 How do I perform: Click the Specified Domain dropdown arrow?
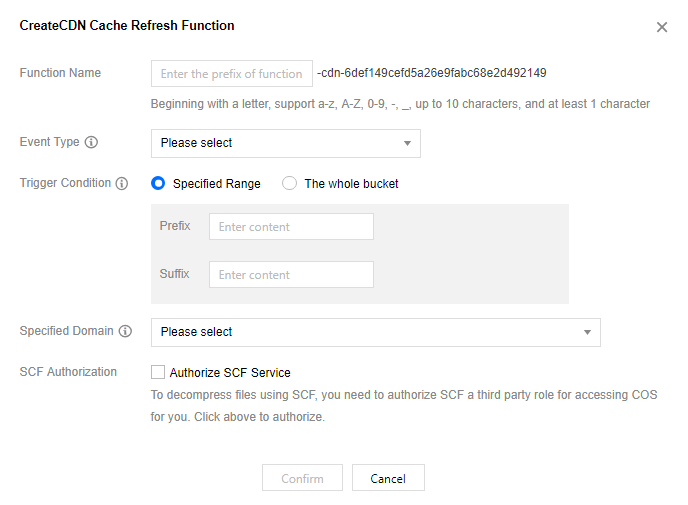[x=587, y=332]
